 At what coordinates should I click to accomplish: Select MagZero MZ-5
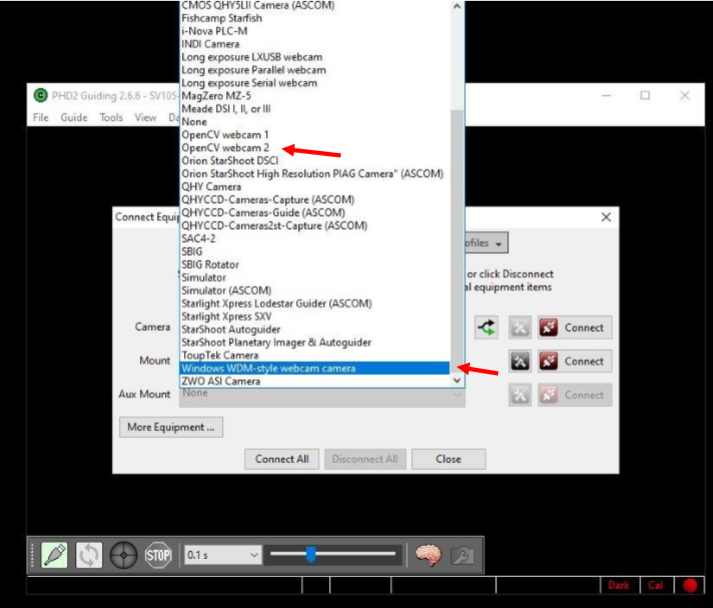(315, 96)
